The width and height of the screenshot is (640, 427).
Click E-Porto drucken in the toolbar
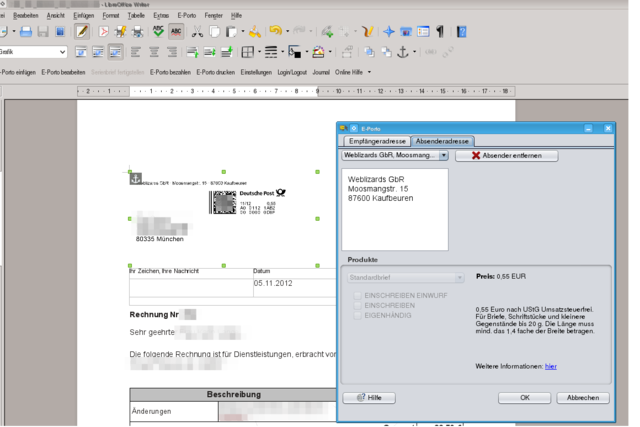click(216, 72)
